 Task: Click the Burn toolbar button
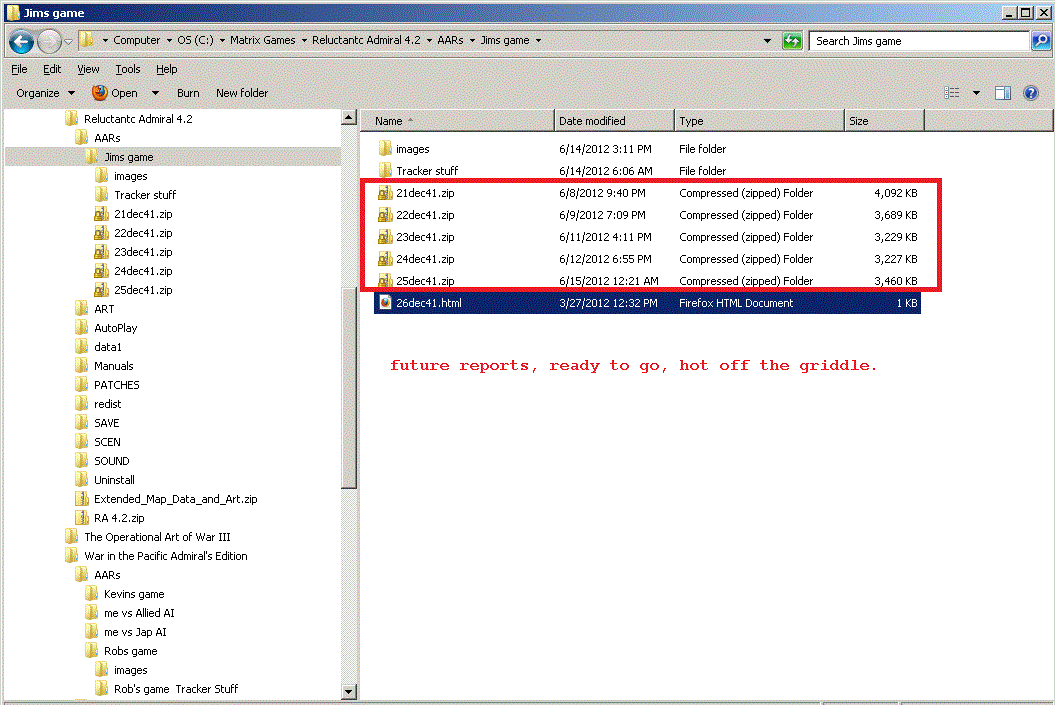tap(188, 93)
